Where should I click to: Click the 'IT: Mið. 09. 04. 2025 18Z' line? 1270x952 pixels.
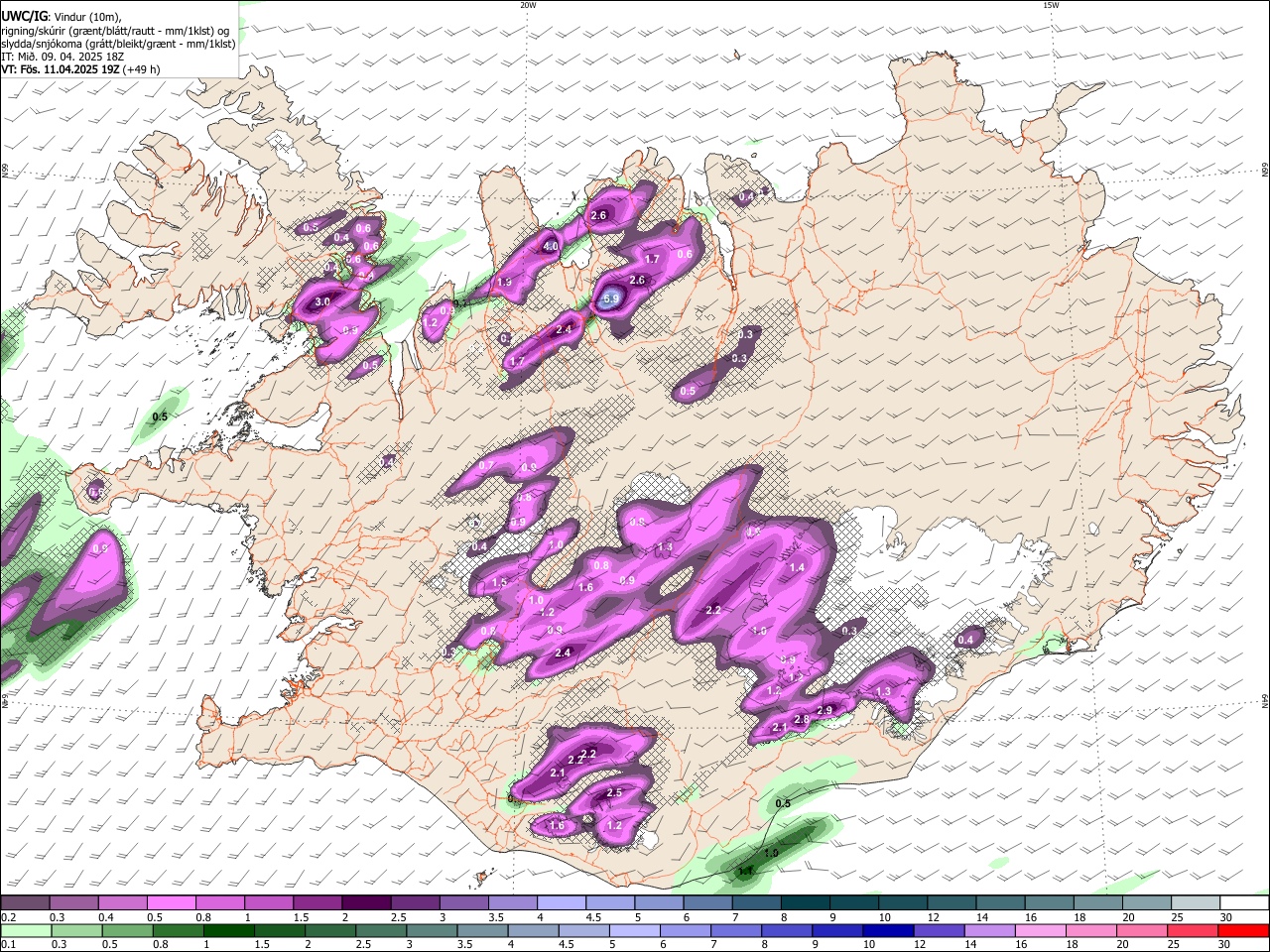pyautogui.click(x=61, y=57)
